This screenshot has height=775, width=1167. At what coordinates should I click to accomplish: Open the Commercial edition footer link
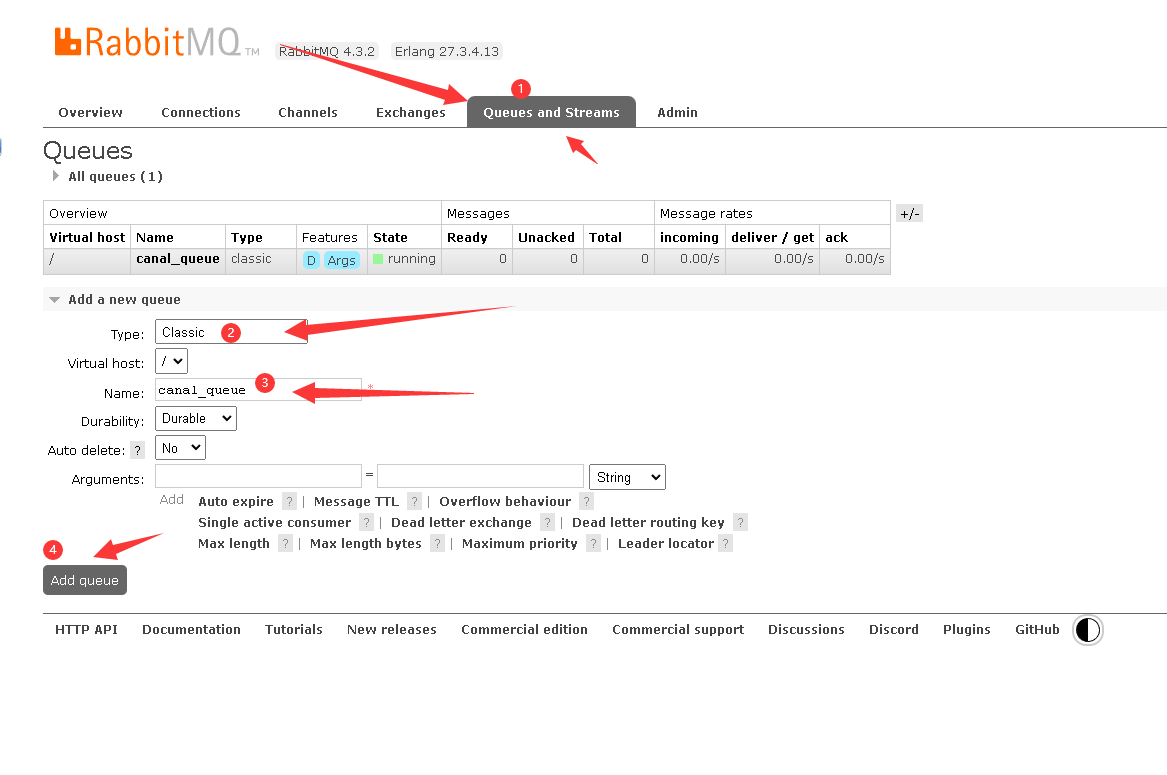tap(525, 630)
